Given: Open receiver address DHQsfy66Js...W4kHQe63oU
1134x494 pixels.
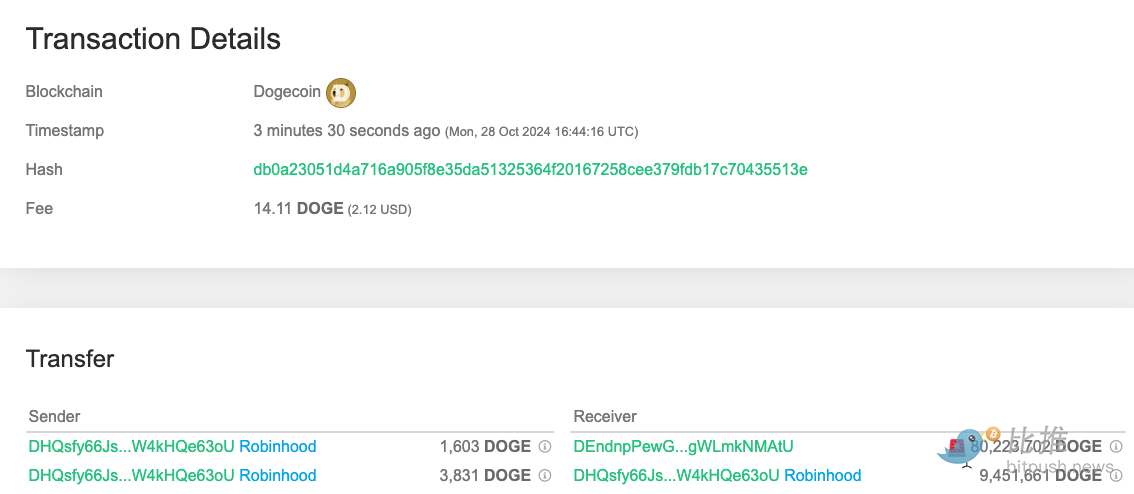Looking at the screenshot, I should coord(676,476).
